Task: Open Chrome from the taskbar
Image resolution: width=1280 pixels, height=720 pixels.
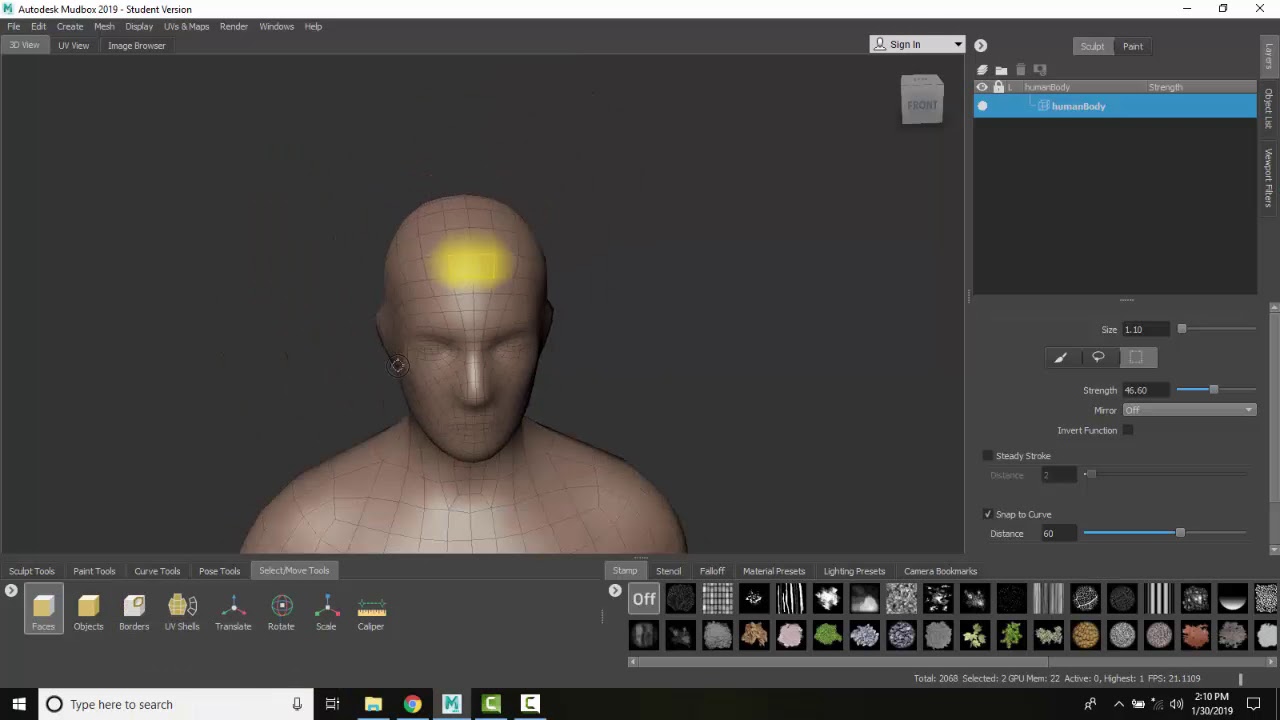Action: pyautogui.click(x=412, y=704)
